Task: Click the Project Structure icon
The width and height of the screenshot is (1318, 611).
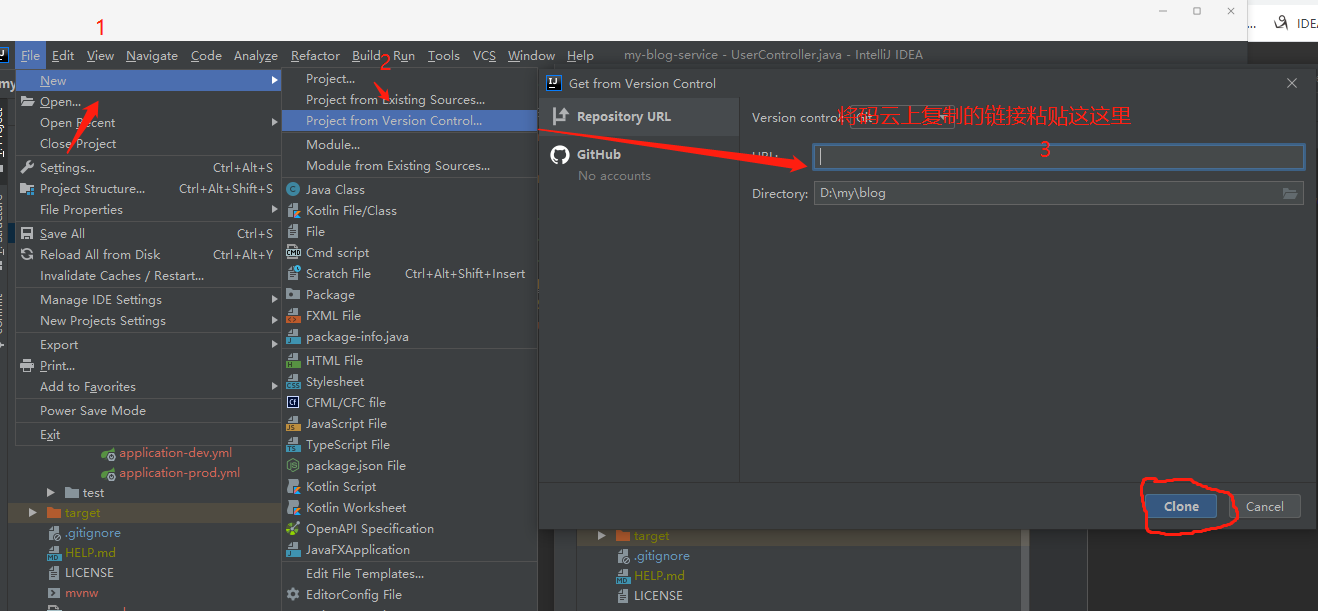Action: 28,189
